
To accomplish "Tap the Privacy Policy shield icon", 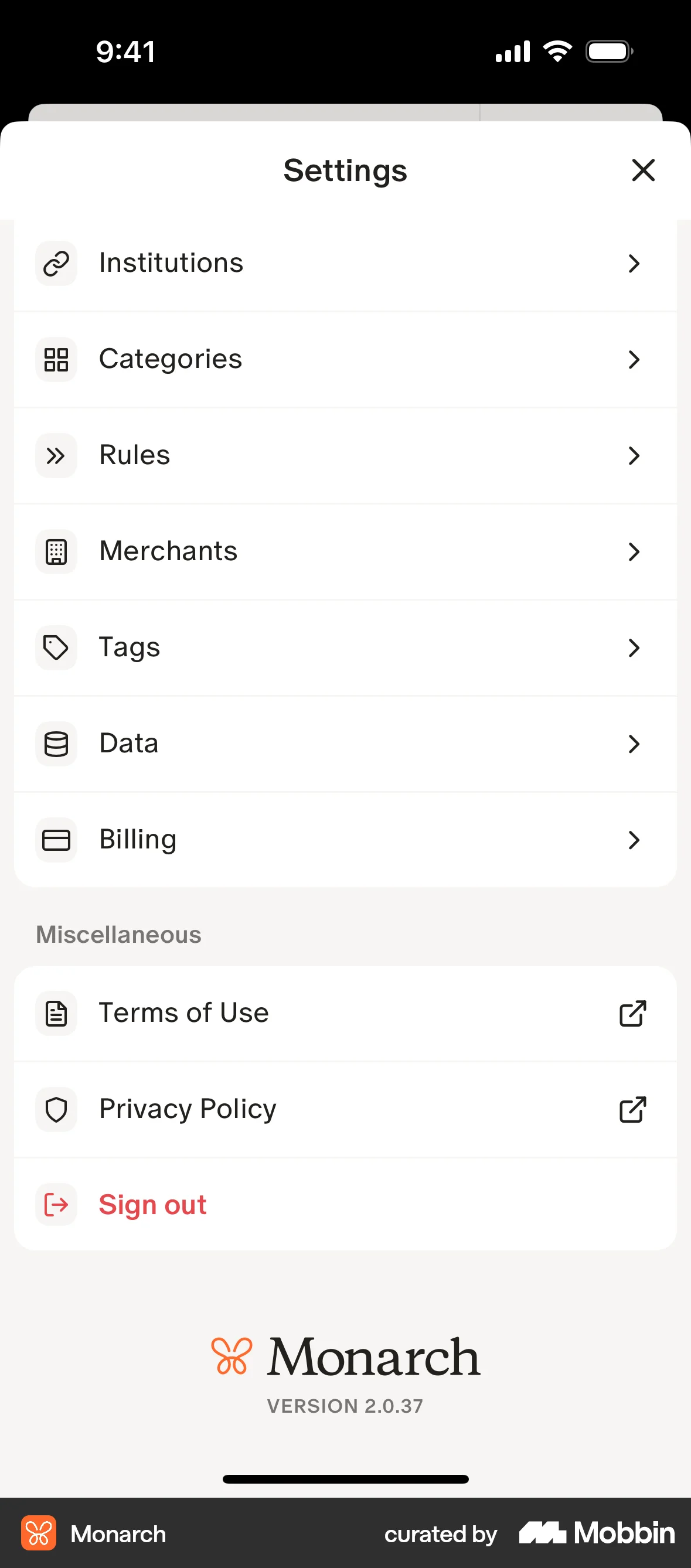I will point(56,1110).
